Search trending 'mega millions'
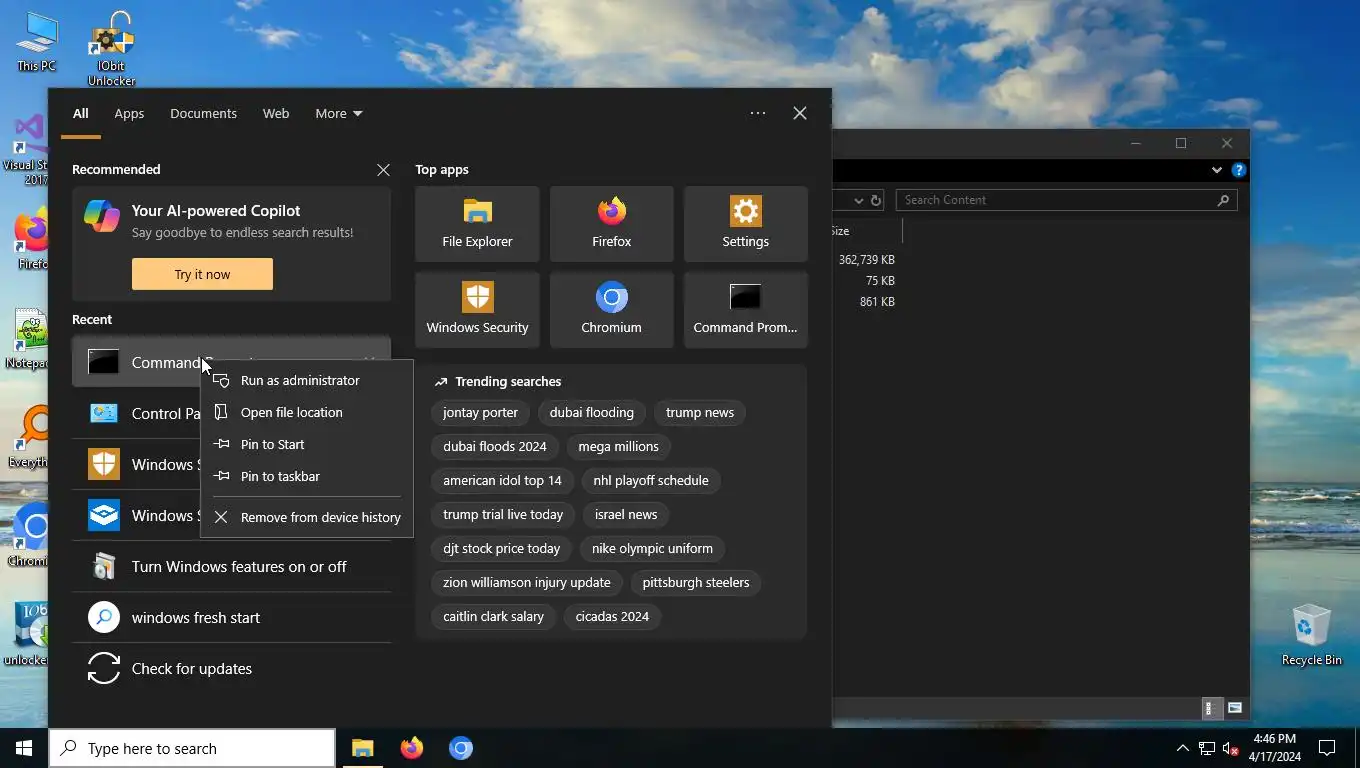 point(618,446)
